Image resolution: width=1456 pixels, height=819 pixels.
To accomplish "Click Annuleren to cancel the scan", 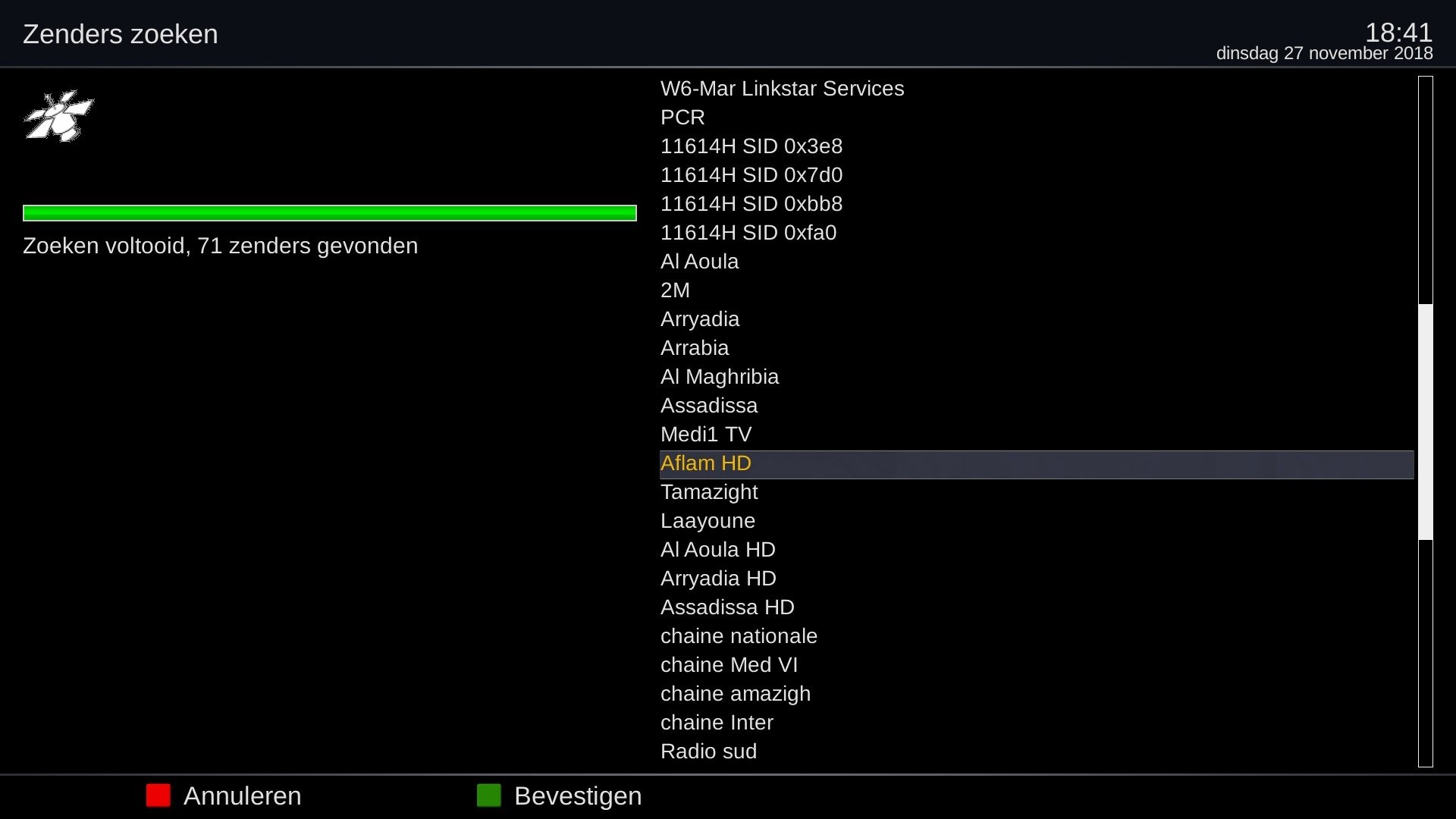I will coord(243,796).
